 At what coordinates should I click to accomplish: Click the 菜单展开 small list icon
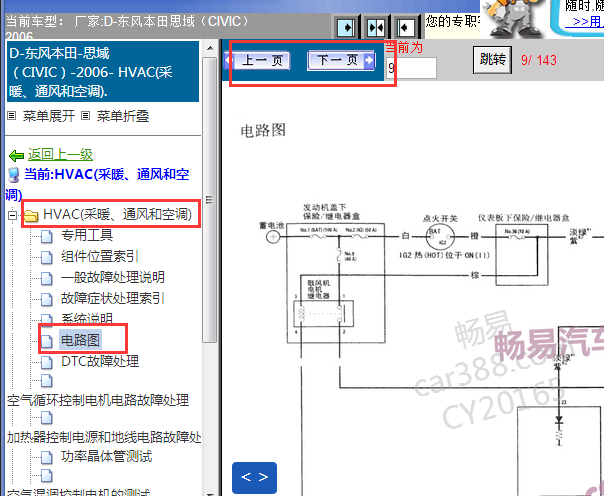(x=12, y=116)
